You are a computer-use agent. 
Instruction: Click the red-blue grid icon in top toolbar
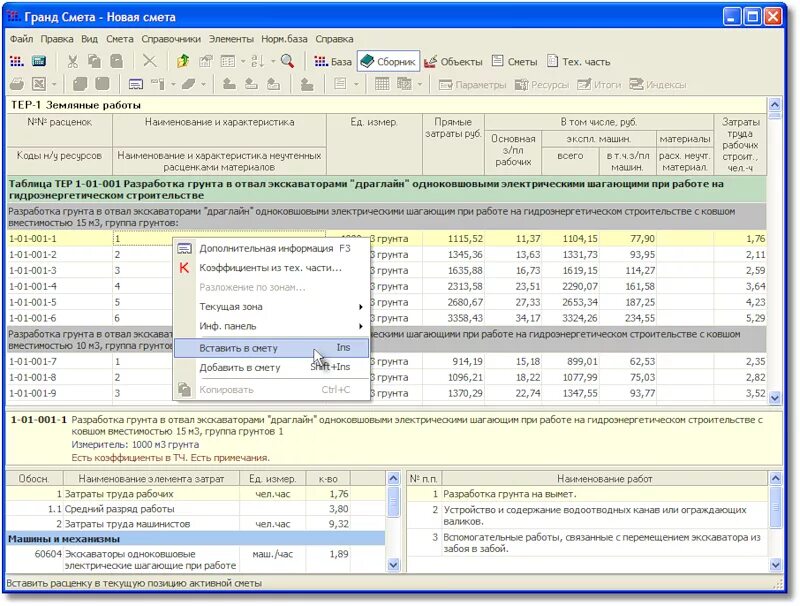coord(17,62)
